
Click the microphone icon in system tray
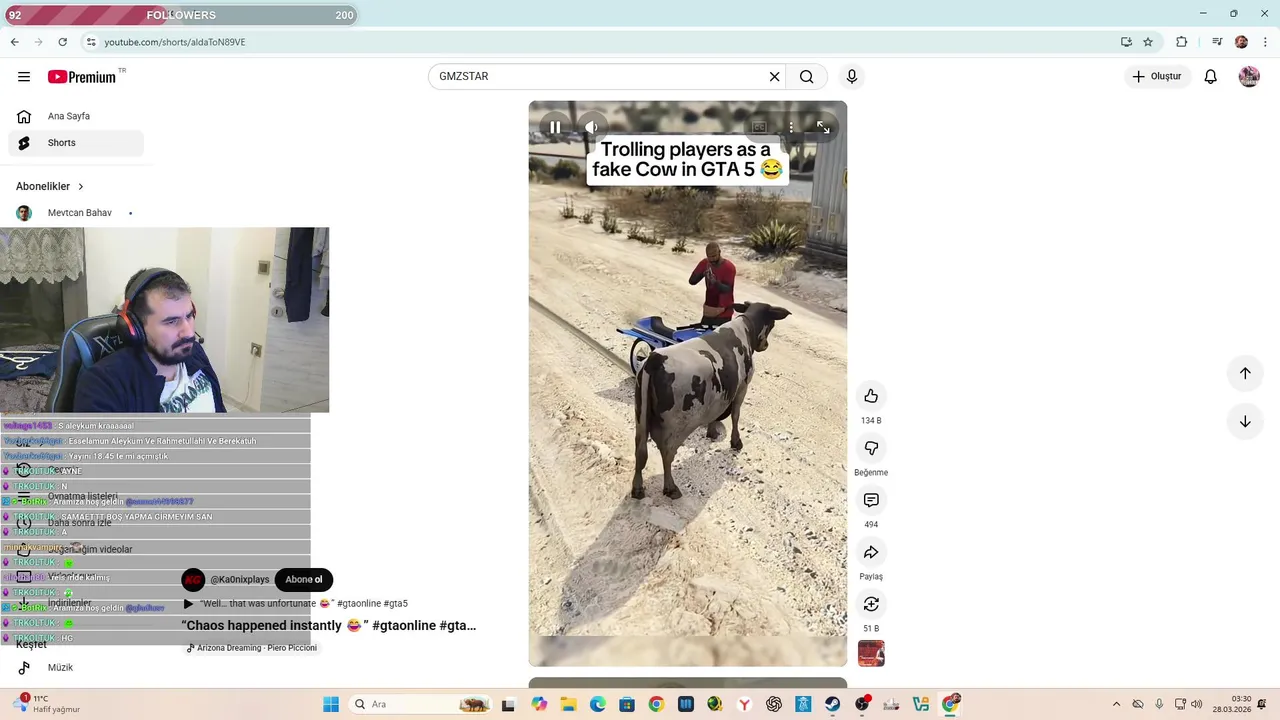(1159, 704)
